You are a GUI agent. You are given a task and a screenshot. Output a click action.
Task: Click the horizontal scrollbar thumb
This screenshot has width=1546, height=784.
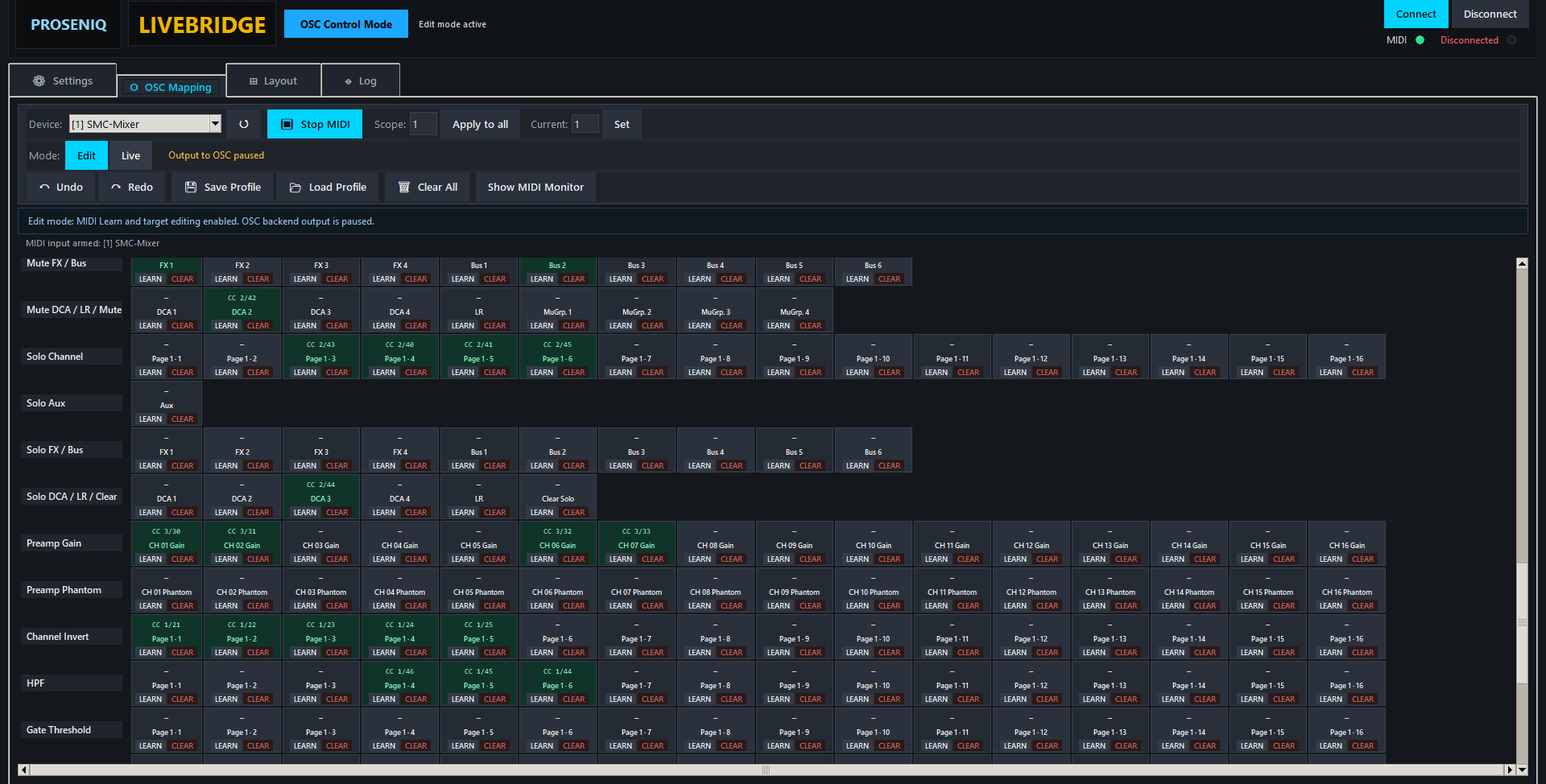[767, 770]
